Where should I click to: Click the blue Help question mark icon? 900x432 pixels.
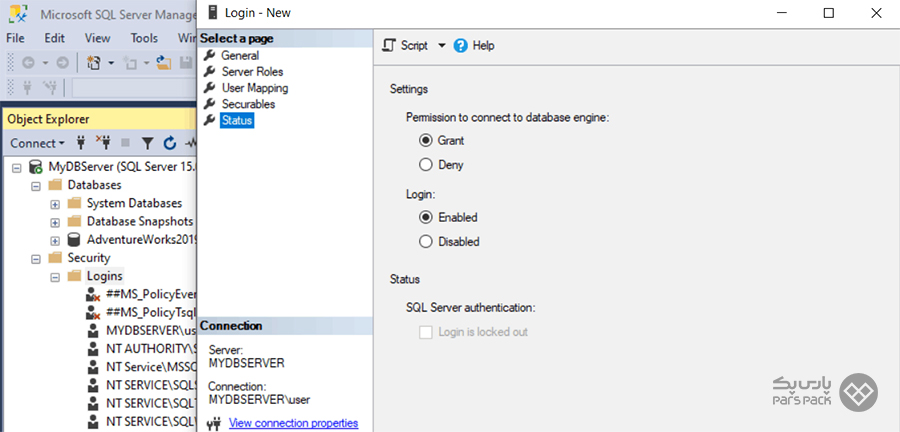tap(460, 46)
